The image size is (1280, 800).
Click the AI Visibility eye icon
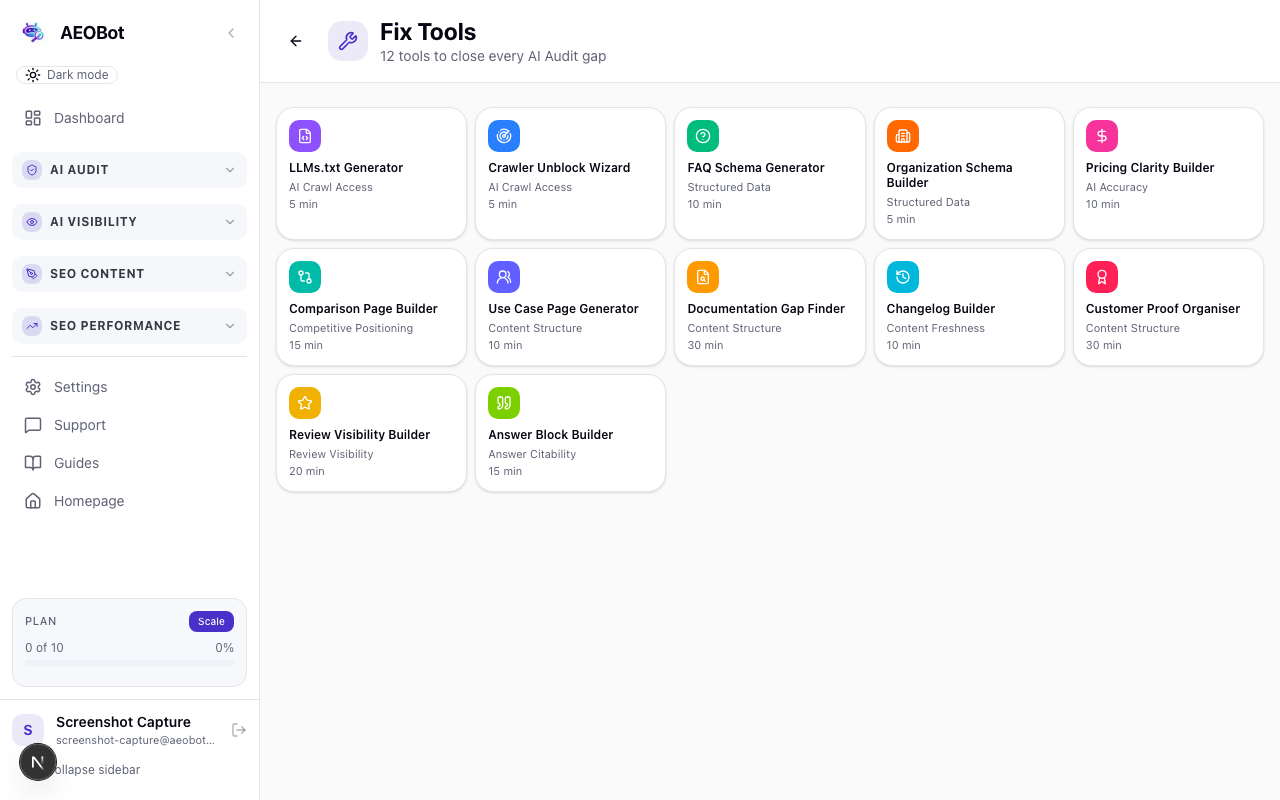(32, 222)
